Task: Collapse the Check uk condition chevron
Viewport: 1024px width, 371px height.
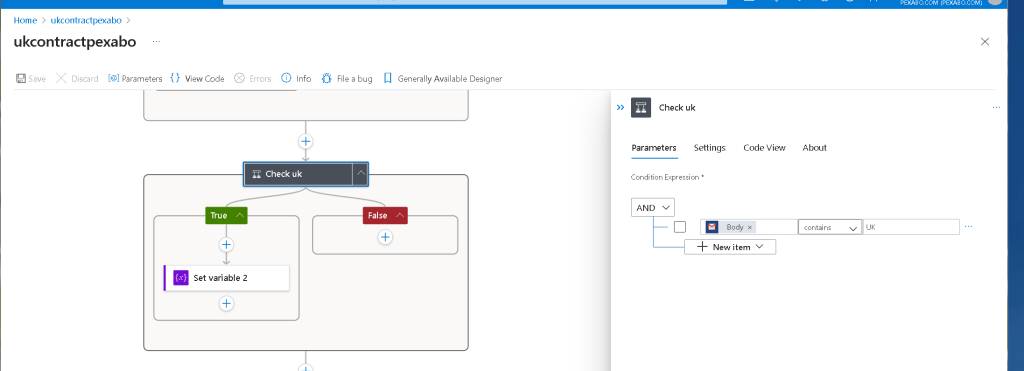Action: point(360,174)
